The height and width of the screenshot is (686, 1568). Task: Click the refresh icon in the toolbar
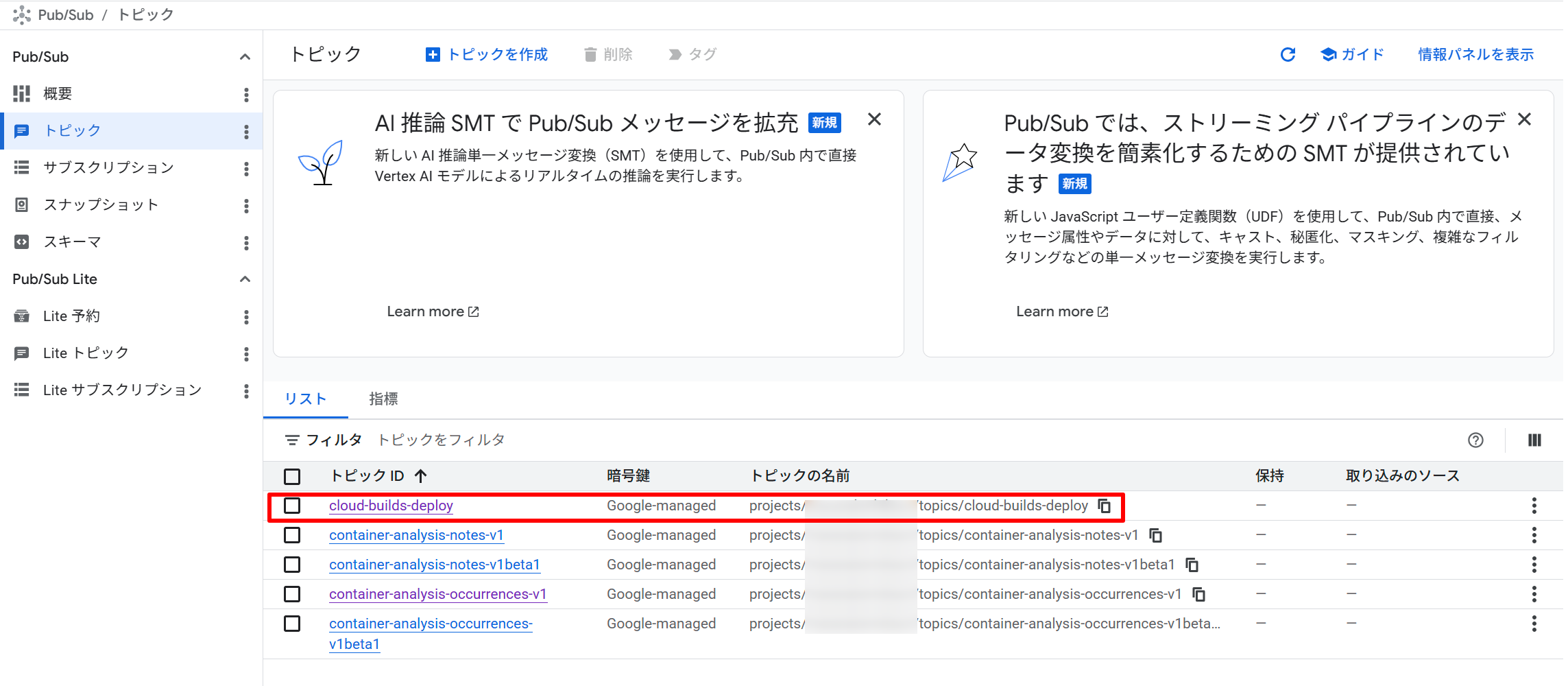(x=1288, y=55)
